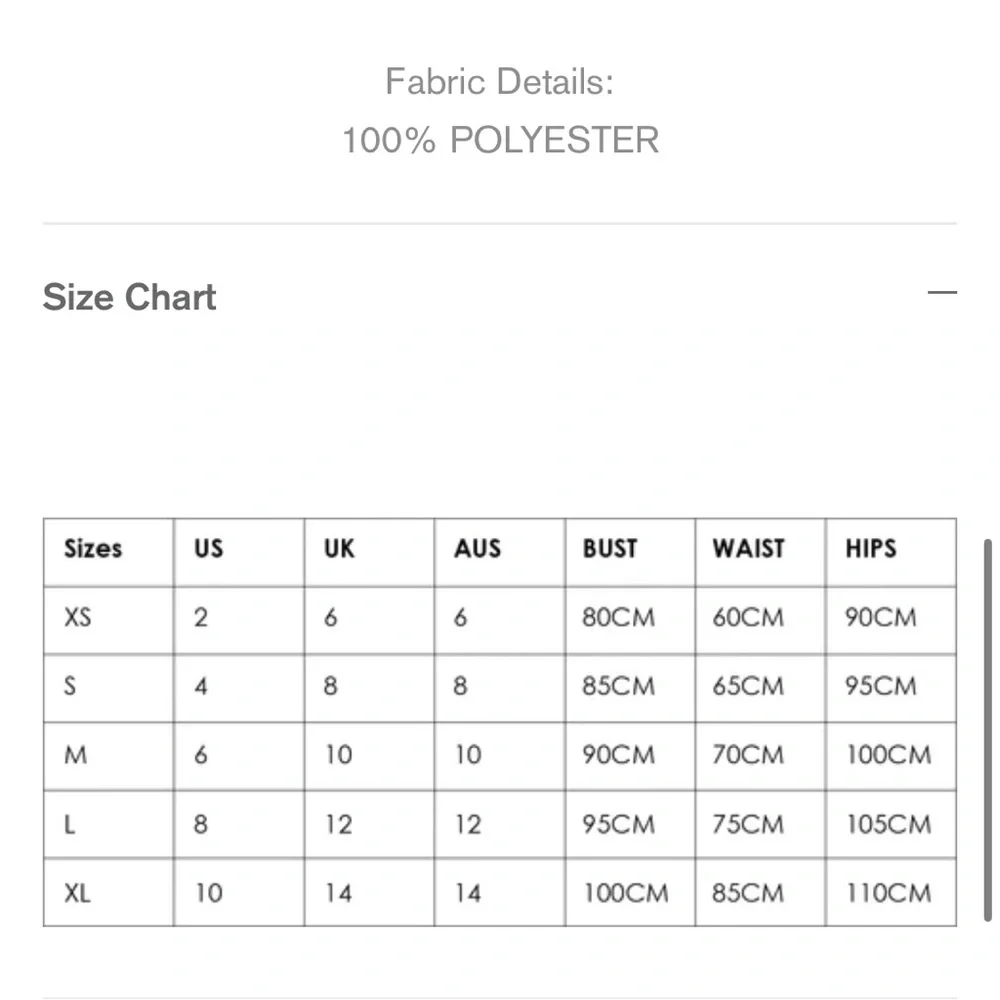Click the BUST column header

pos(609,549)
